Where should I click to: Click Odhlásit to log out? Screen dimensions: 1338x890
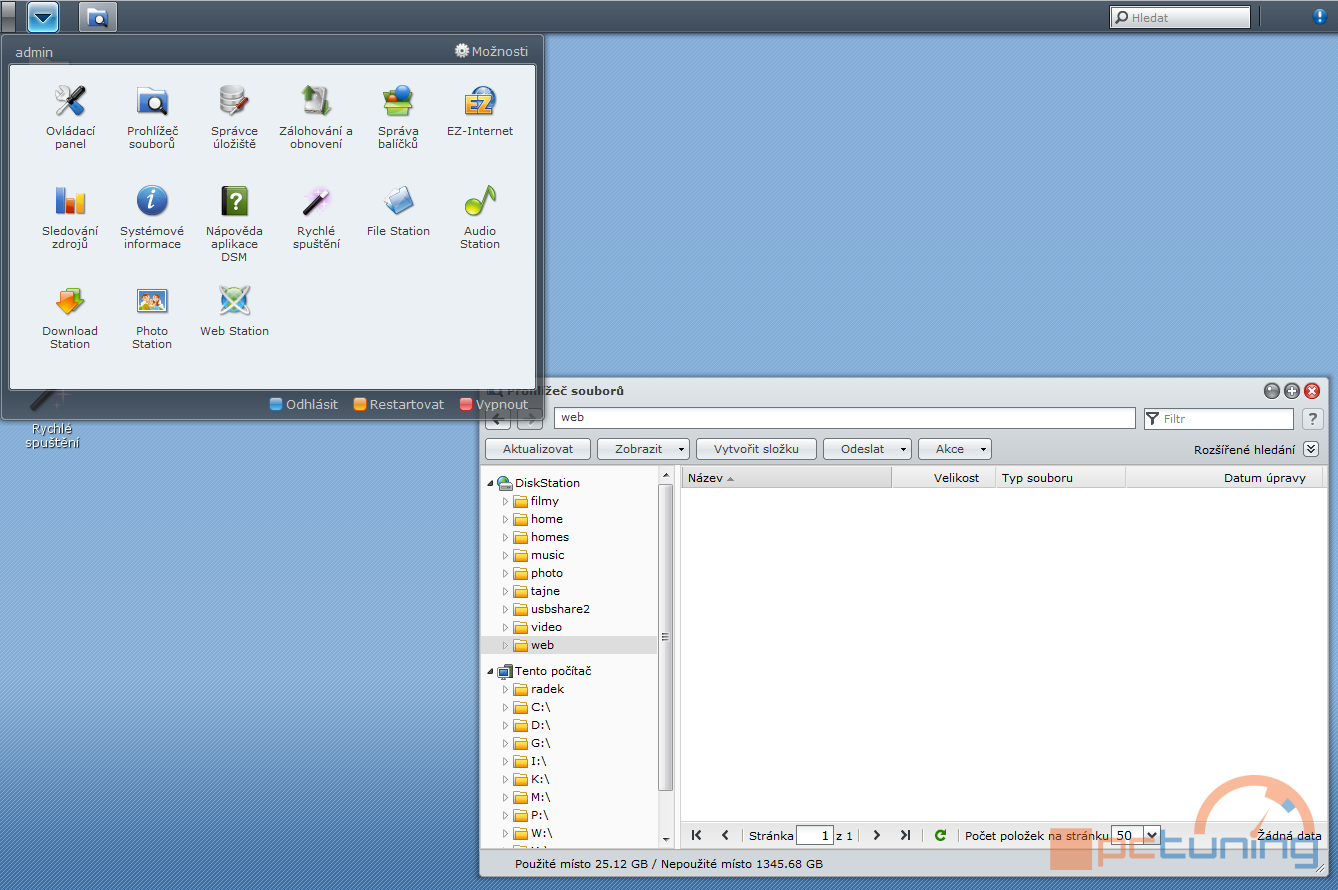coord(304,405)
